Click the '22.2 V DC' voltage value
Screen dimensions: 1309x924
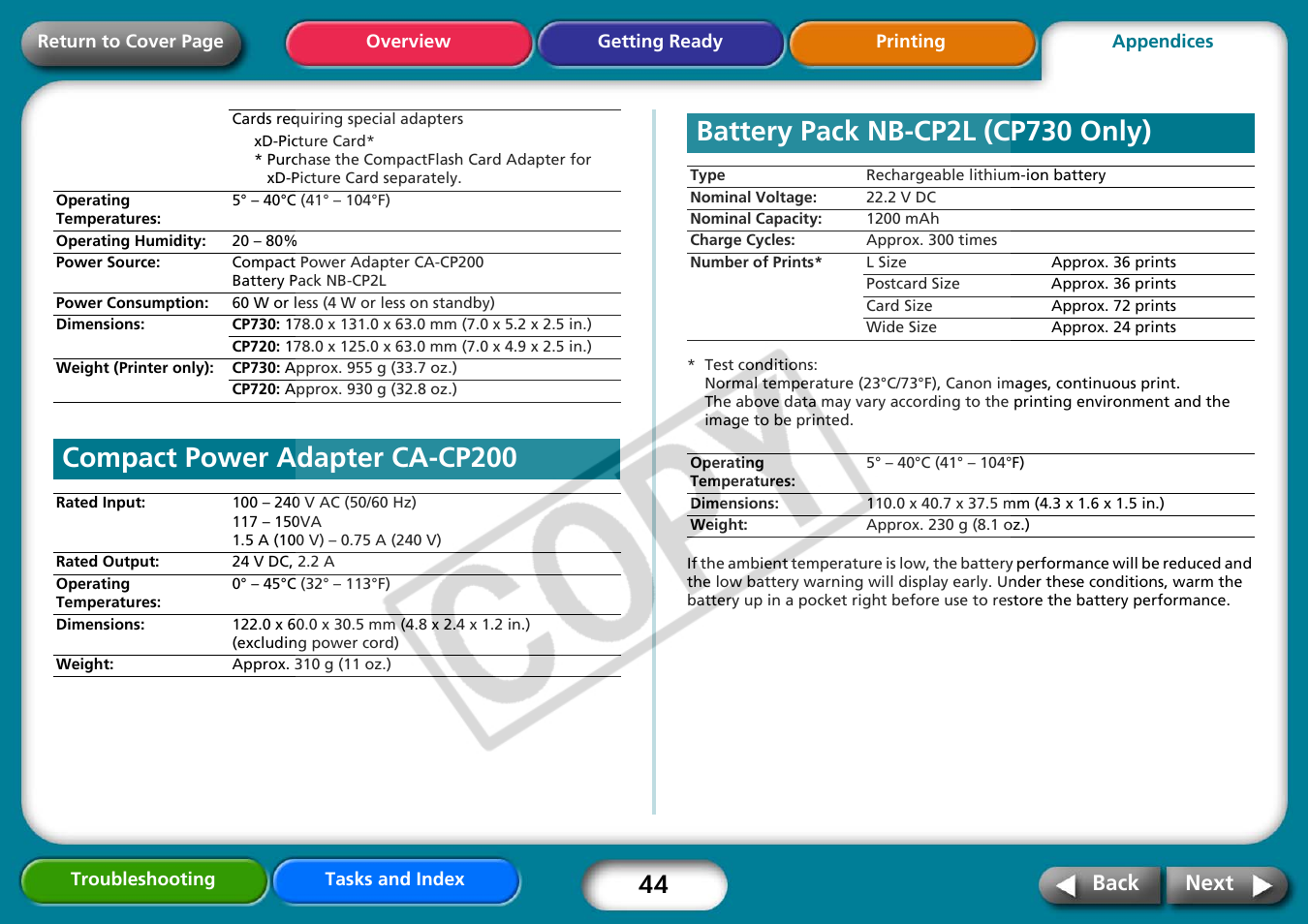click(901, 198)
